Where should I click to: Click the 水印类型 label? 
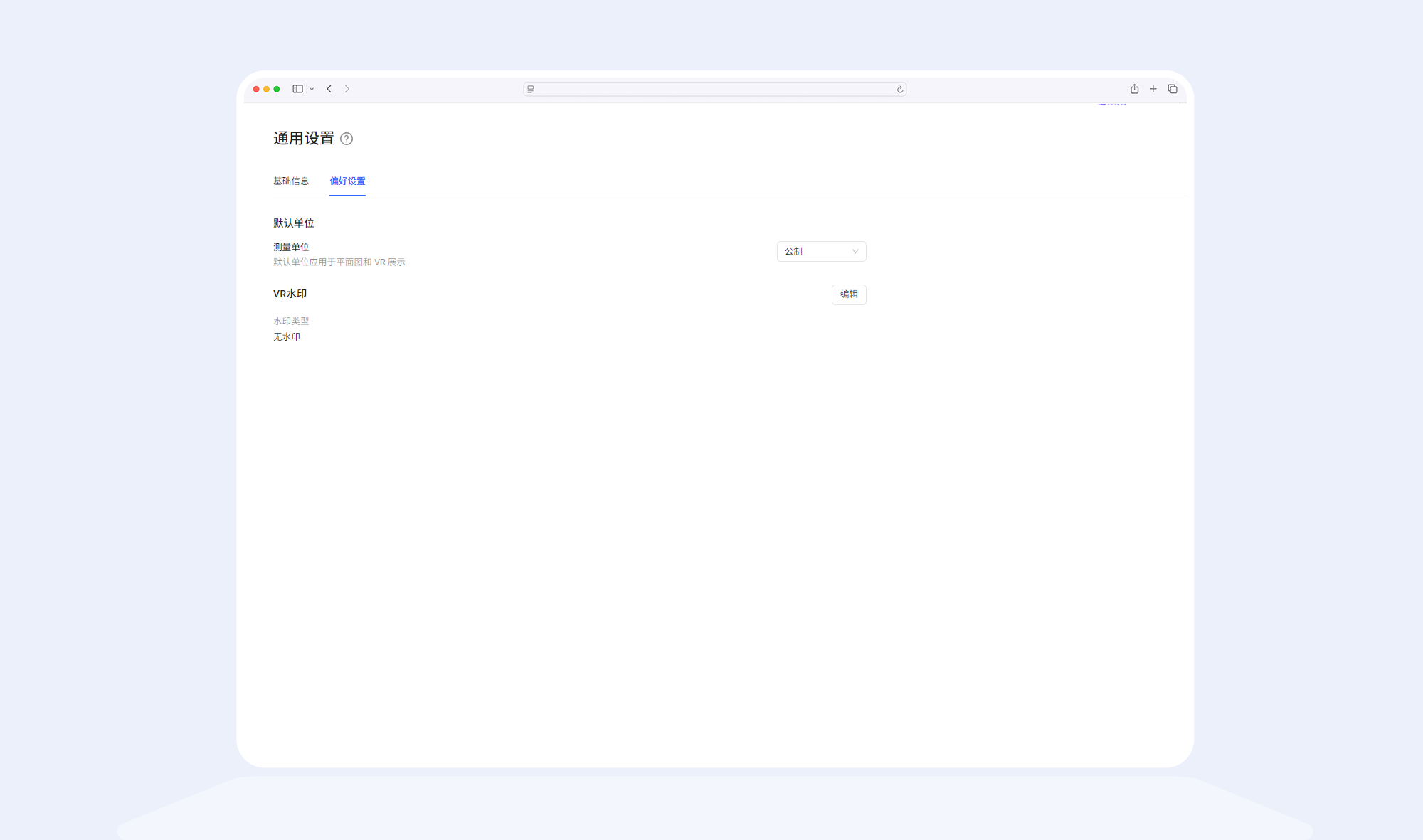click(291, 321)
